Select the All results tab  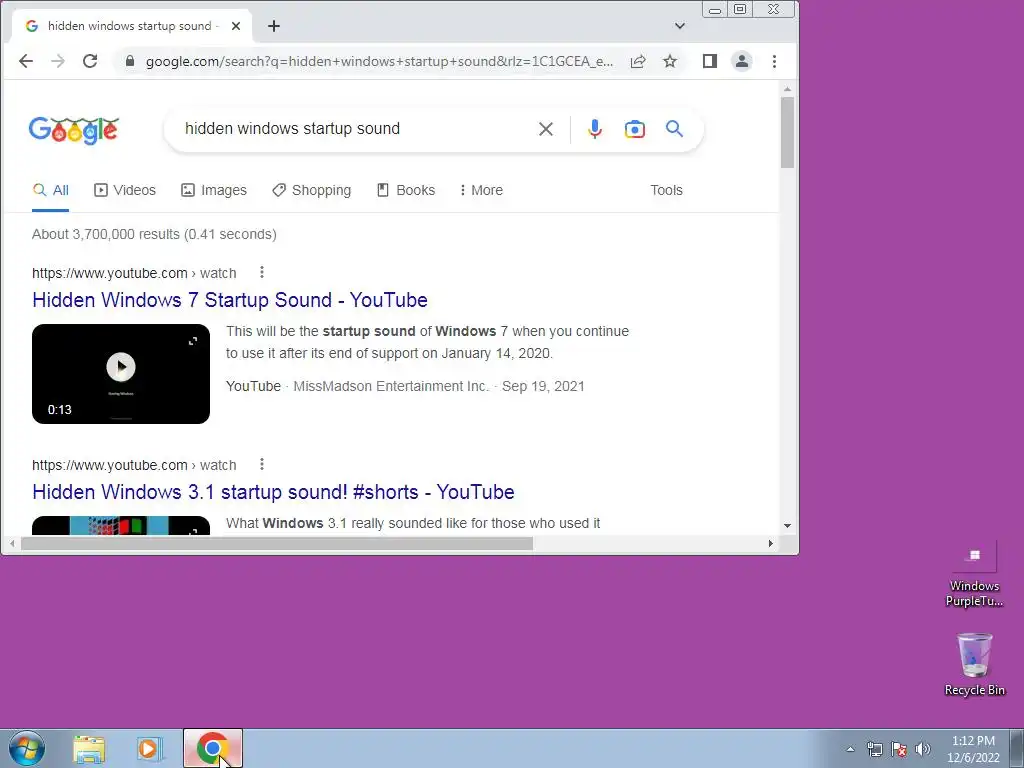(50, 190)
